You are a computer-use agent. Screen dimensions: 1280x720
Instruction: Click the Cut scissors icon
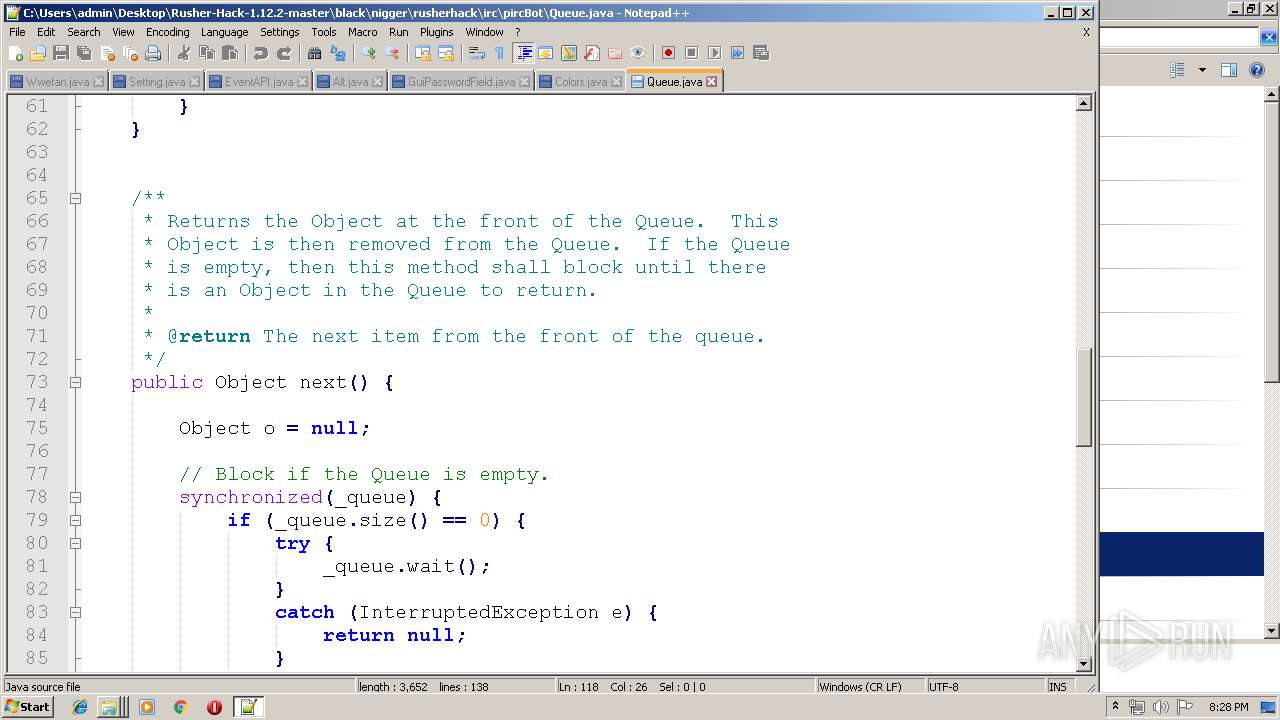[x=184, y=53]
